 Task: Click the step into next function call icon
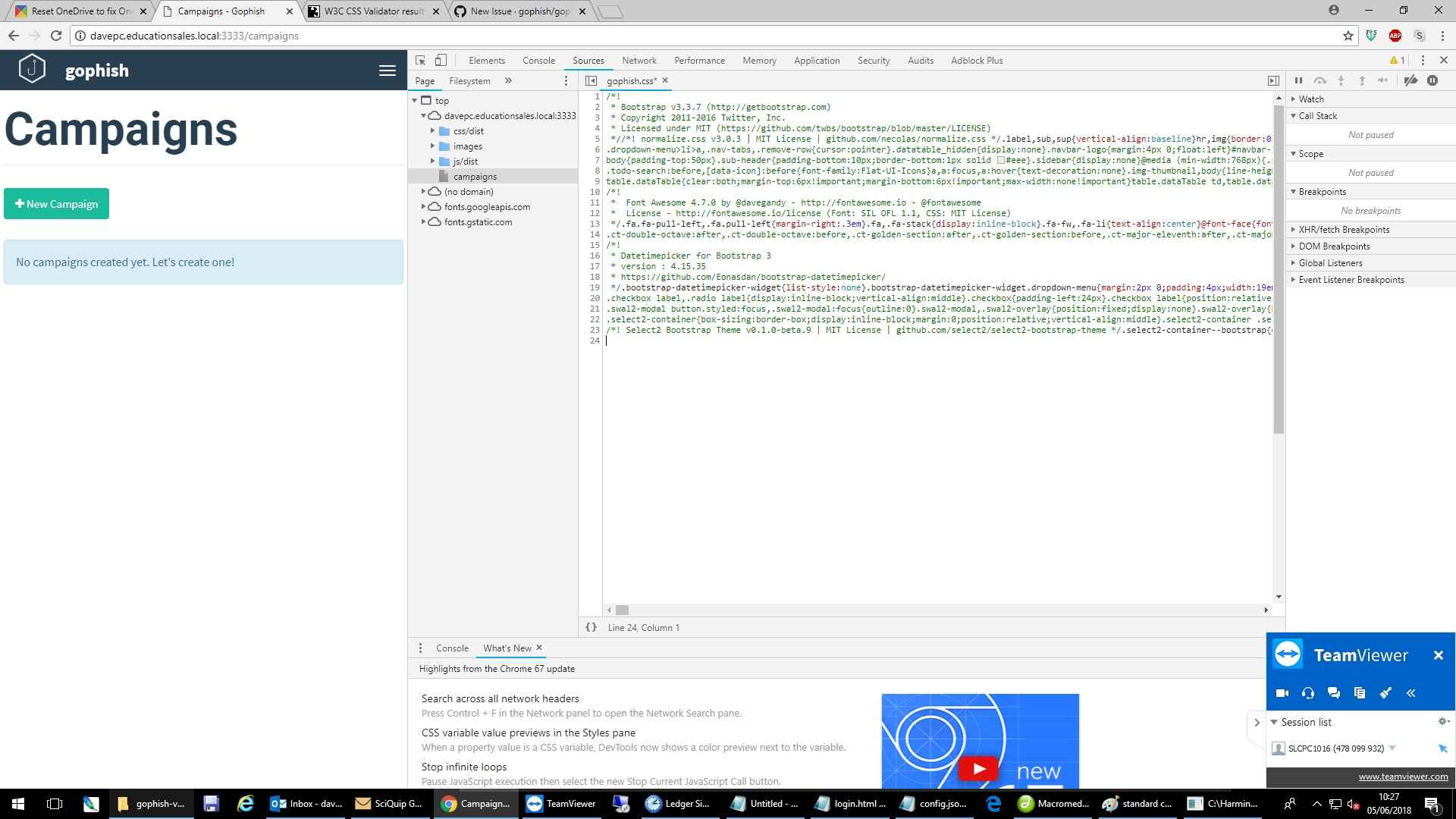pyautogui.click(x=1341, y=80)
